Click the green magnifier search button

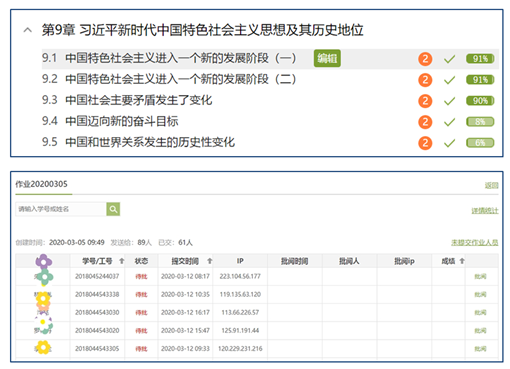(113, 209)
